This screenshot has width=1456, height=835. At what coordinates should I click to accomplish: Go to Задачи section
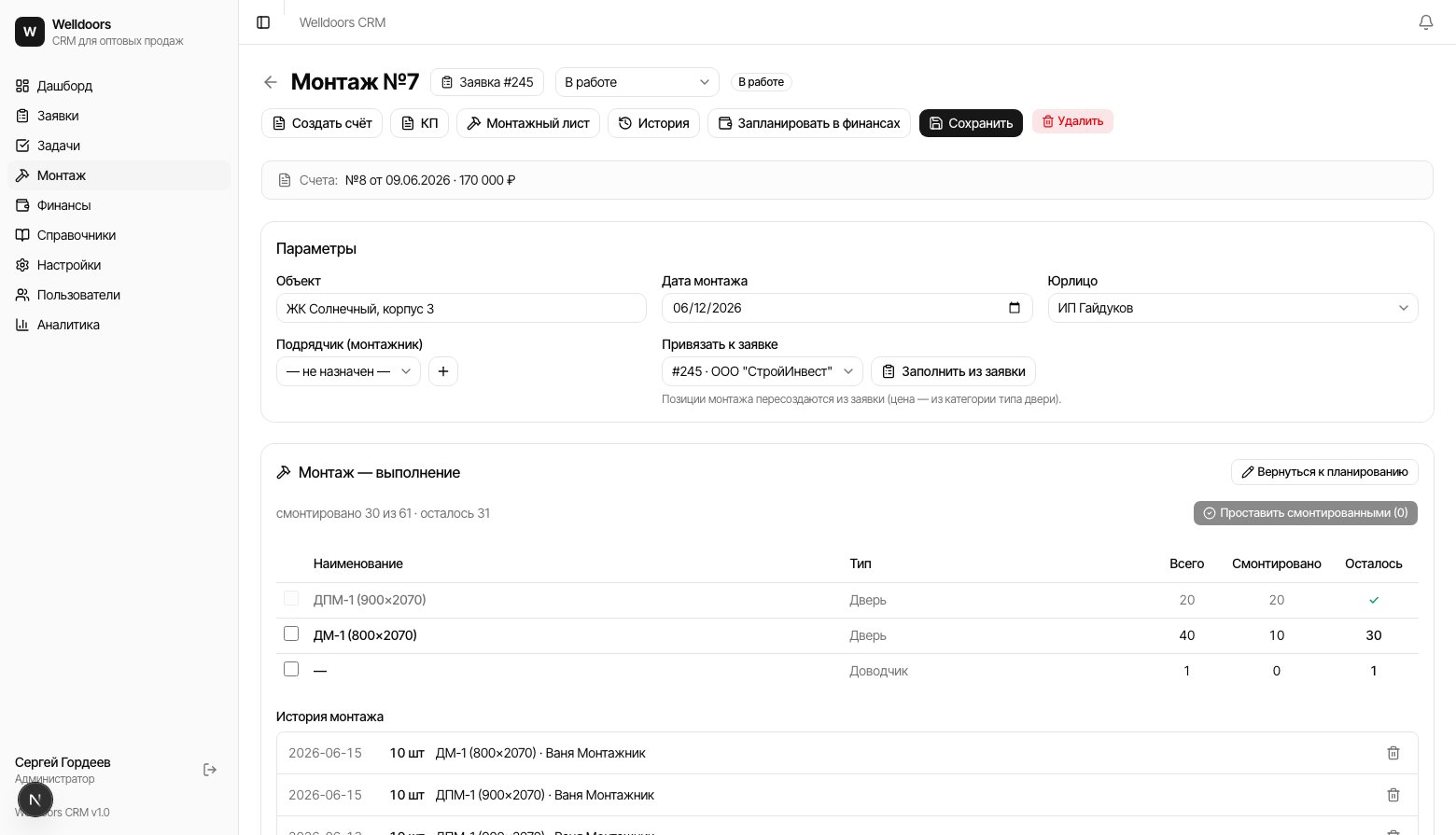click(119, 146)
